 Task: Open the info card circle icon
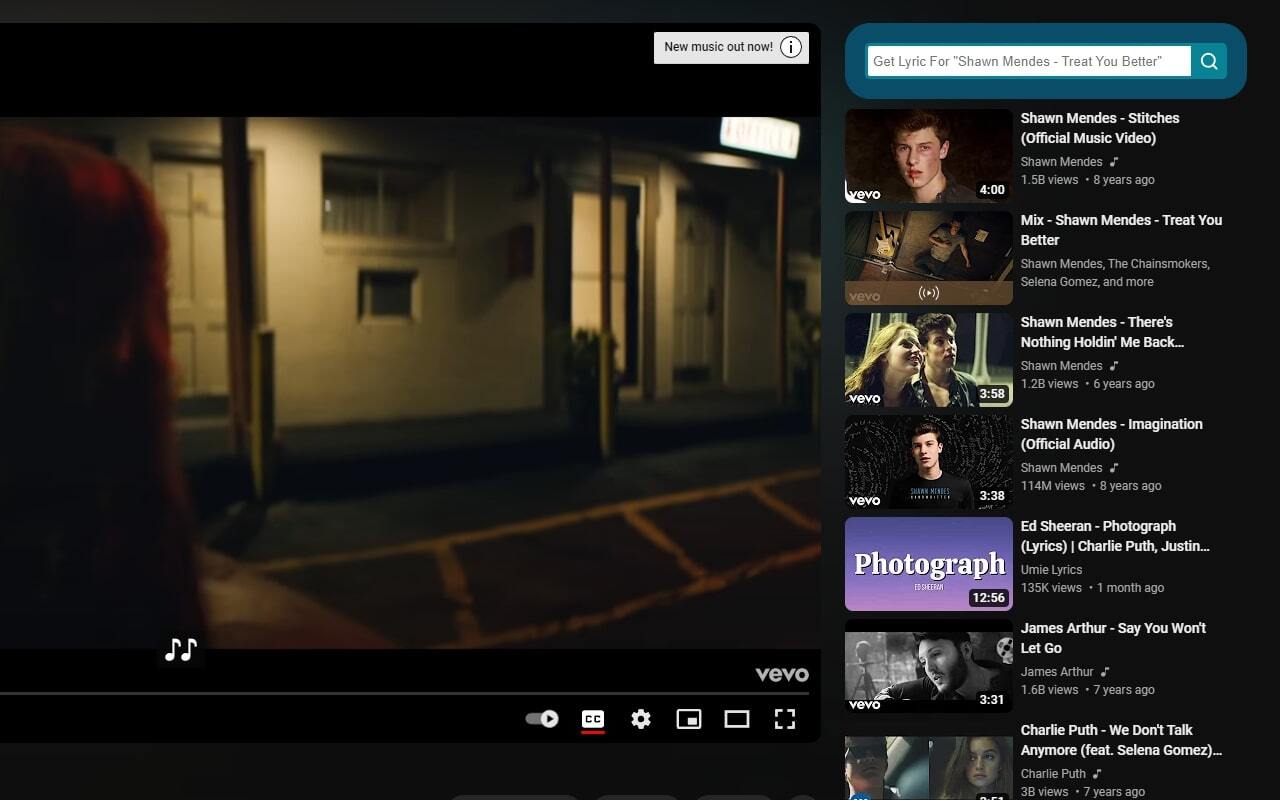tap(791, 47)
